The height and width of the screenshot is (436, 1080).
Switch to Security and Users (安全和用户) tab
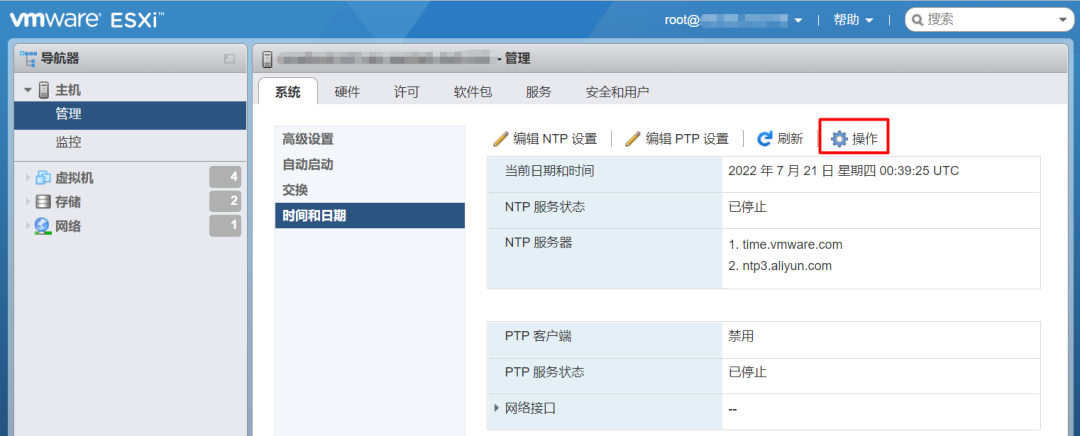[617, 92]
